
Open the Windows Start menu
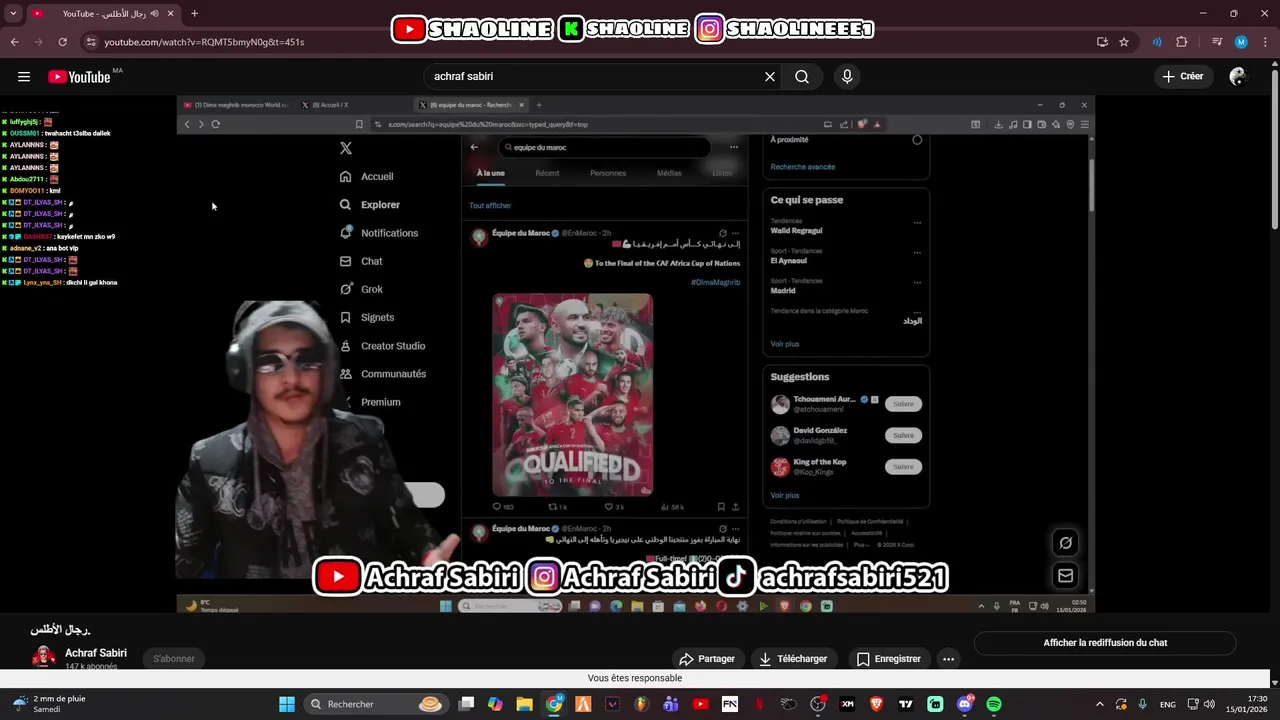tap(287, 704)
